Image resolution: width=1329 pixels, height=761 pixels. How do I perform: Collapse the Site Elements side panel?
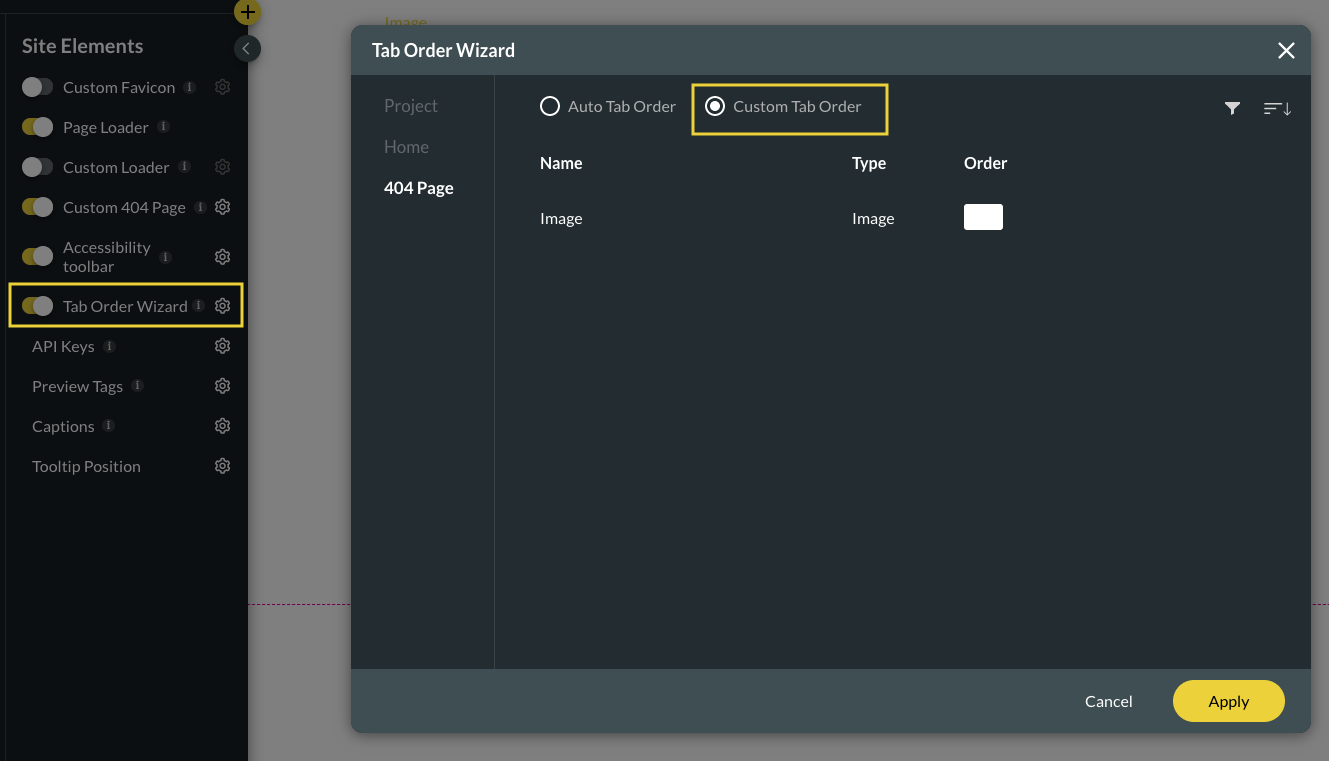[246, 48]
